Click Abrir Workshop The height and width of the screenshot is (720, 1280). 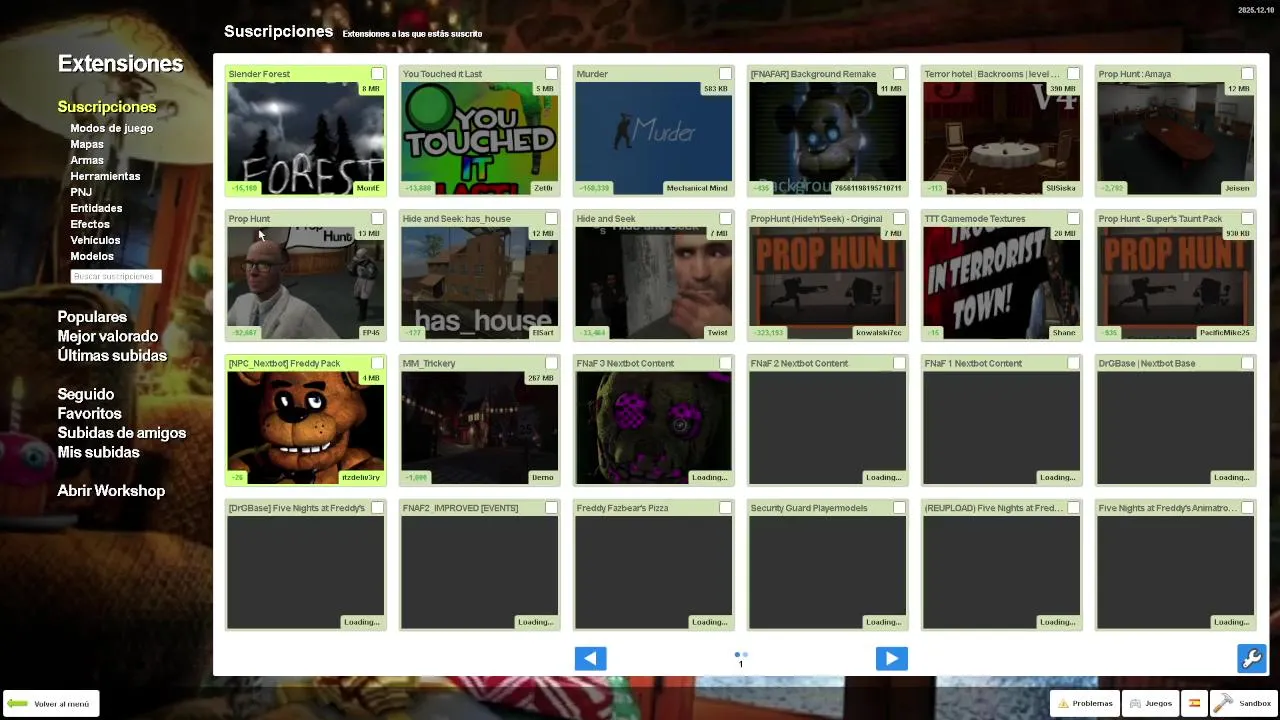click(111, 491)
